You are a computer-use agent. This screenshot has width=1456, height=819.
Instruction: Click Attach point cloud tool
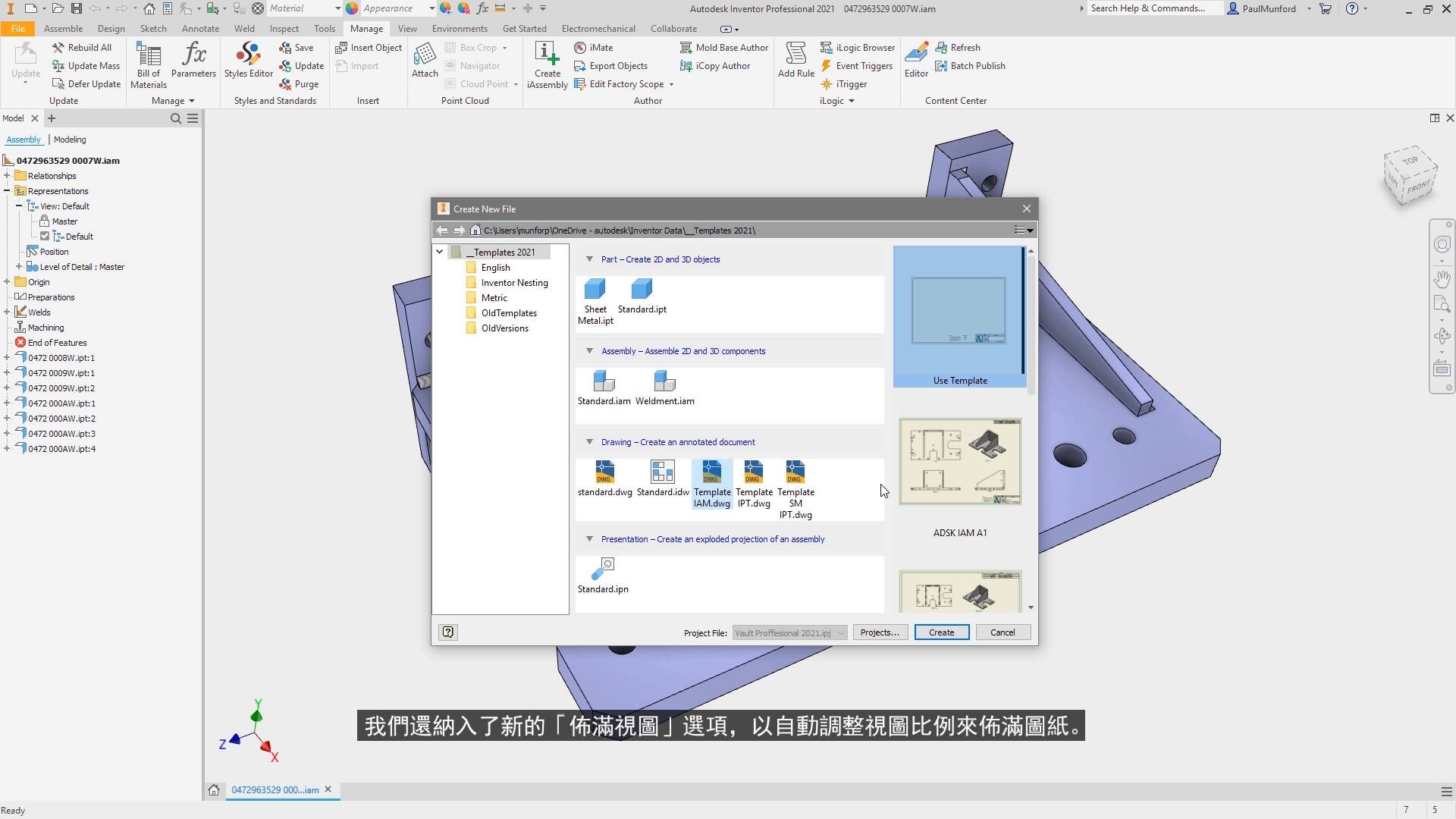425,61
